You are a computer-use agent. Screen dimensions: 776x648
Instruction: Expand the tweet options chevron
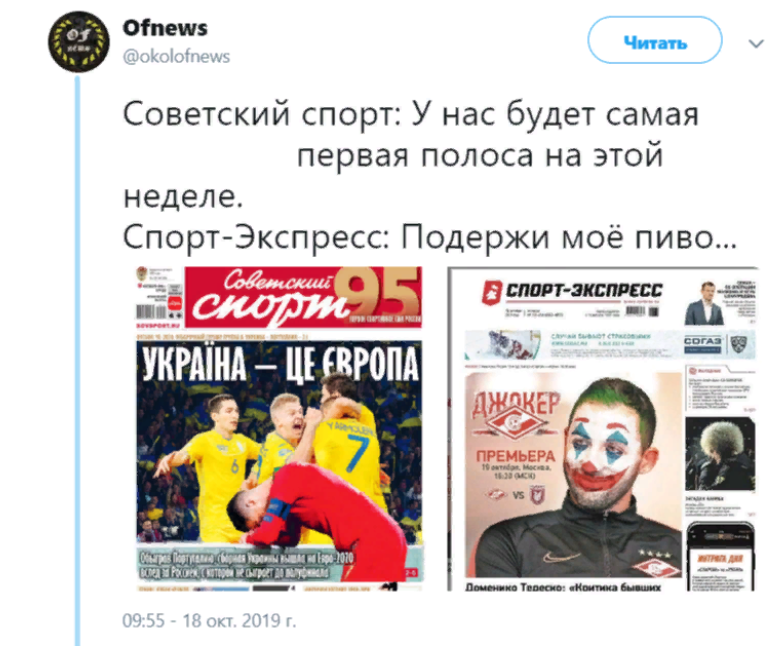coord(756,44)
